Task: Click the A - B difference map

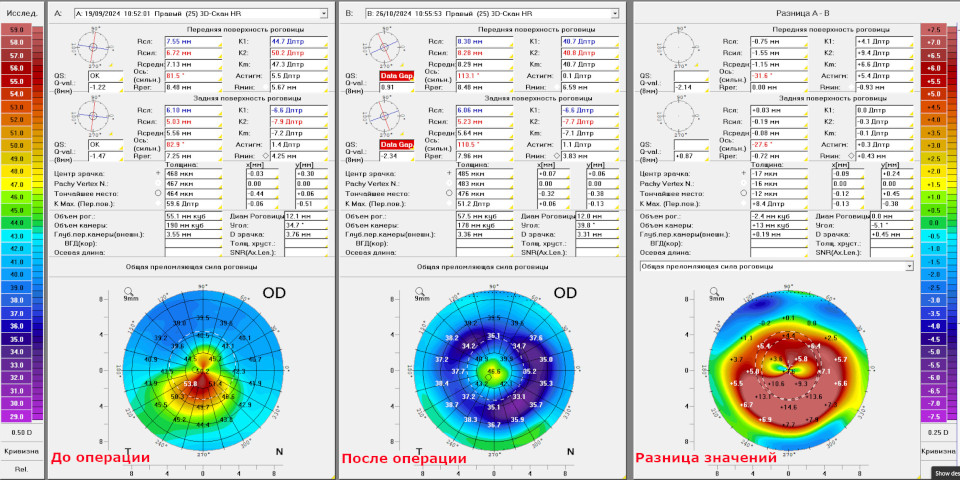Action: 789,372
